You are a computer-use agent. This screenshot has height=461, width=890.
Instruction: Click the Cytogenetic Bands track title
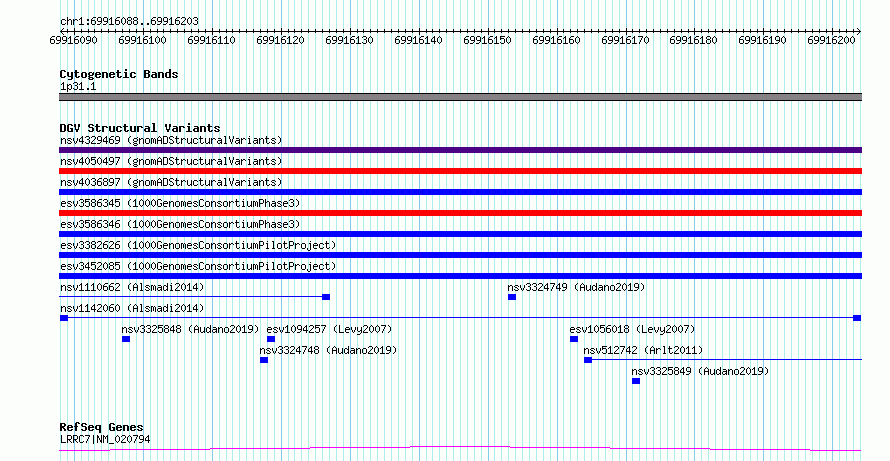pyautogui.click(x=119, y=74)
